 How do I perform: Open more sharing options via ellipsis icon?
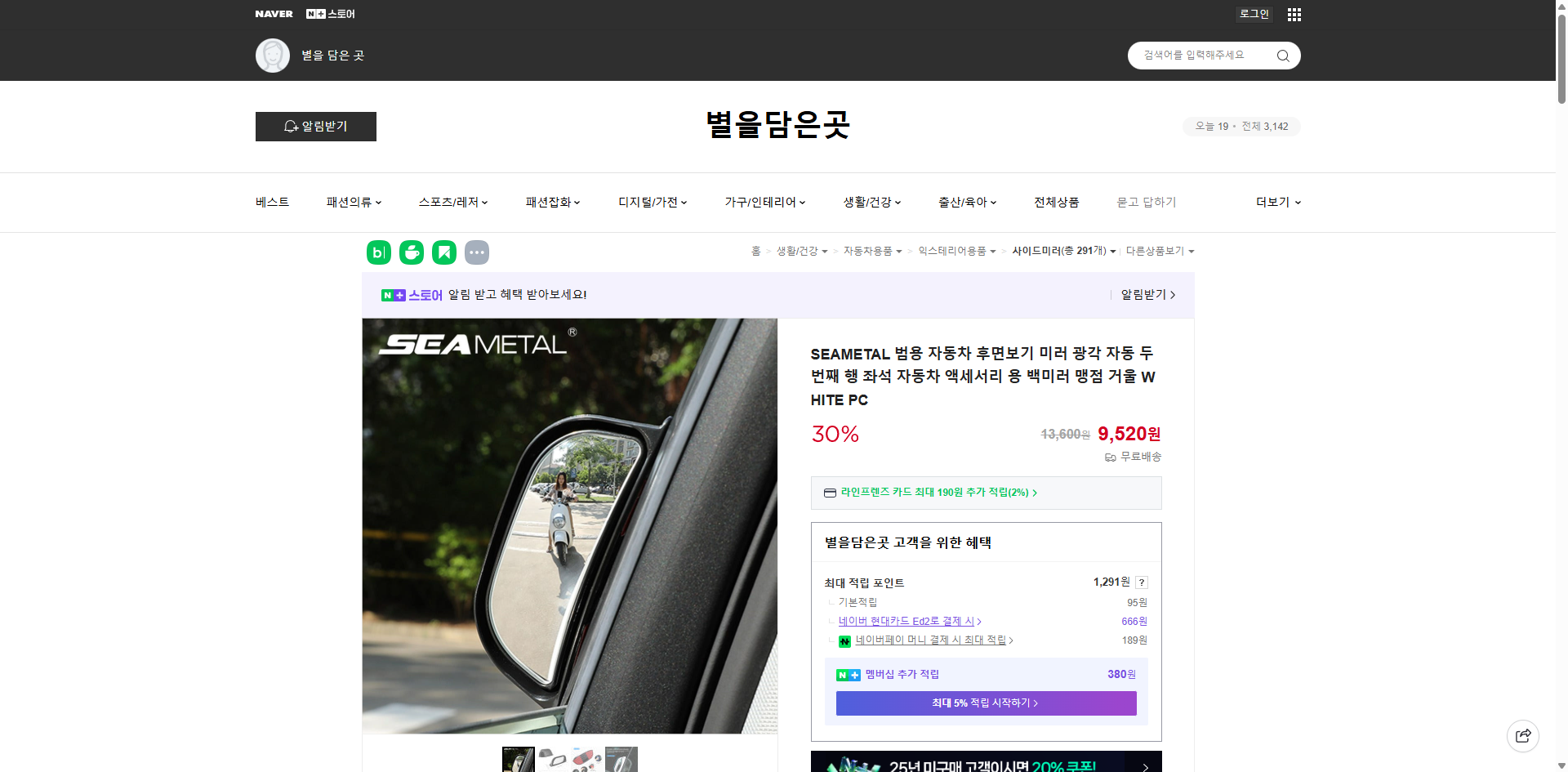[x=477, y=252]
